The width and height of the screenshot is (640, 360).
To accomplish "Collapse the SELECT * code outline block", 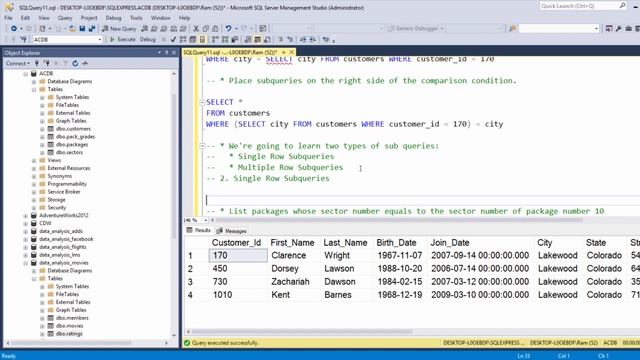I will pyautogui.click(x=202, y=102).
